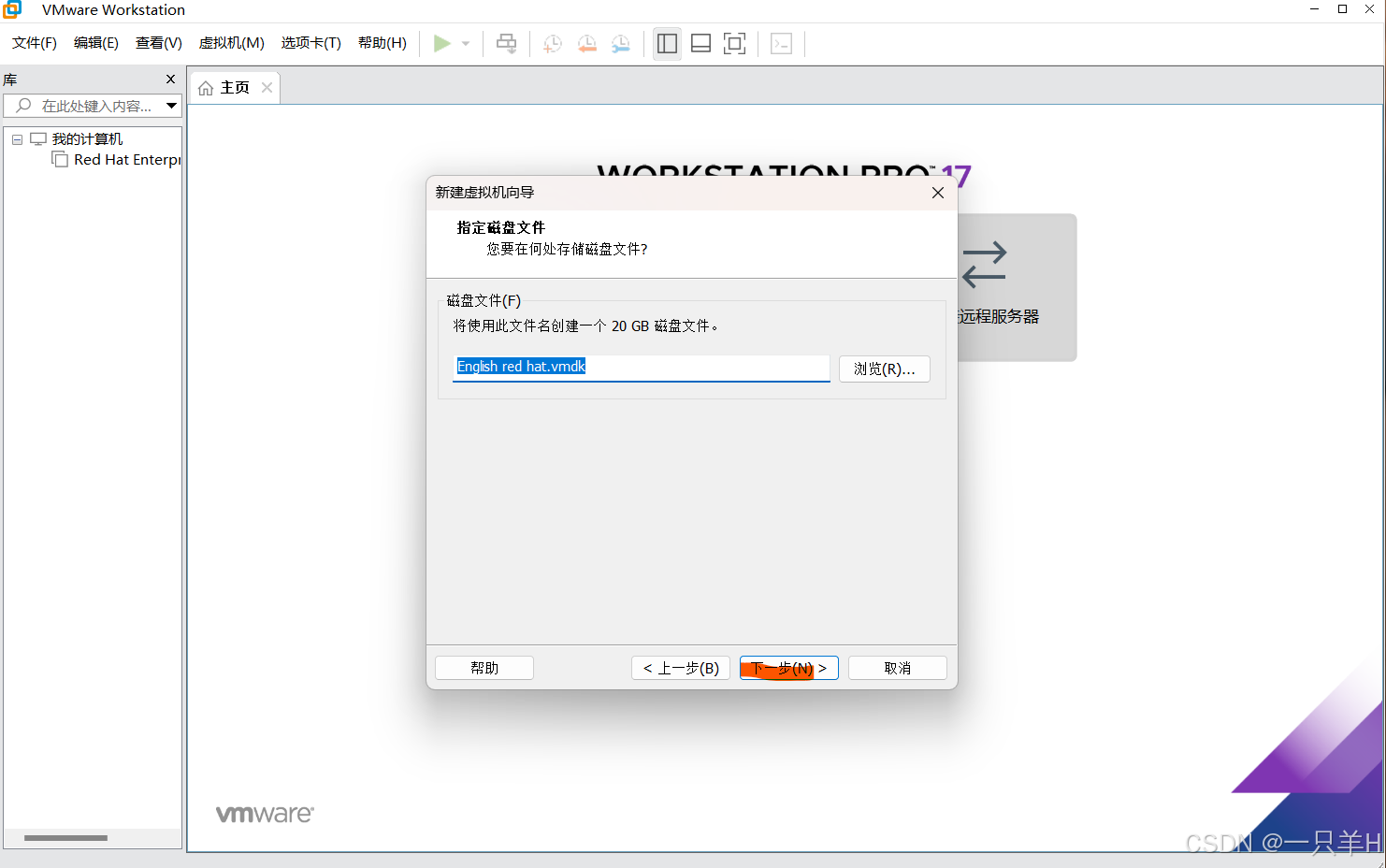Click the 下一步(N) next button
The width and height of the screenshot is (1386, 868).
click(x=789, y=668)
